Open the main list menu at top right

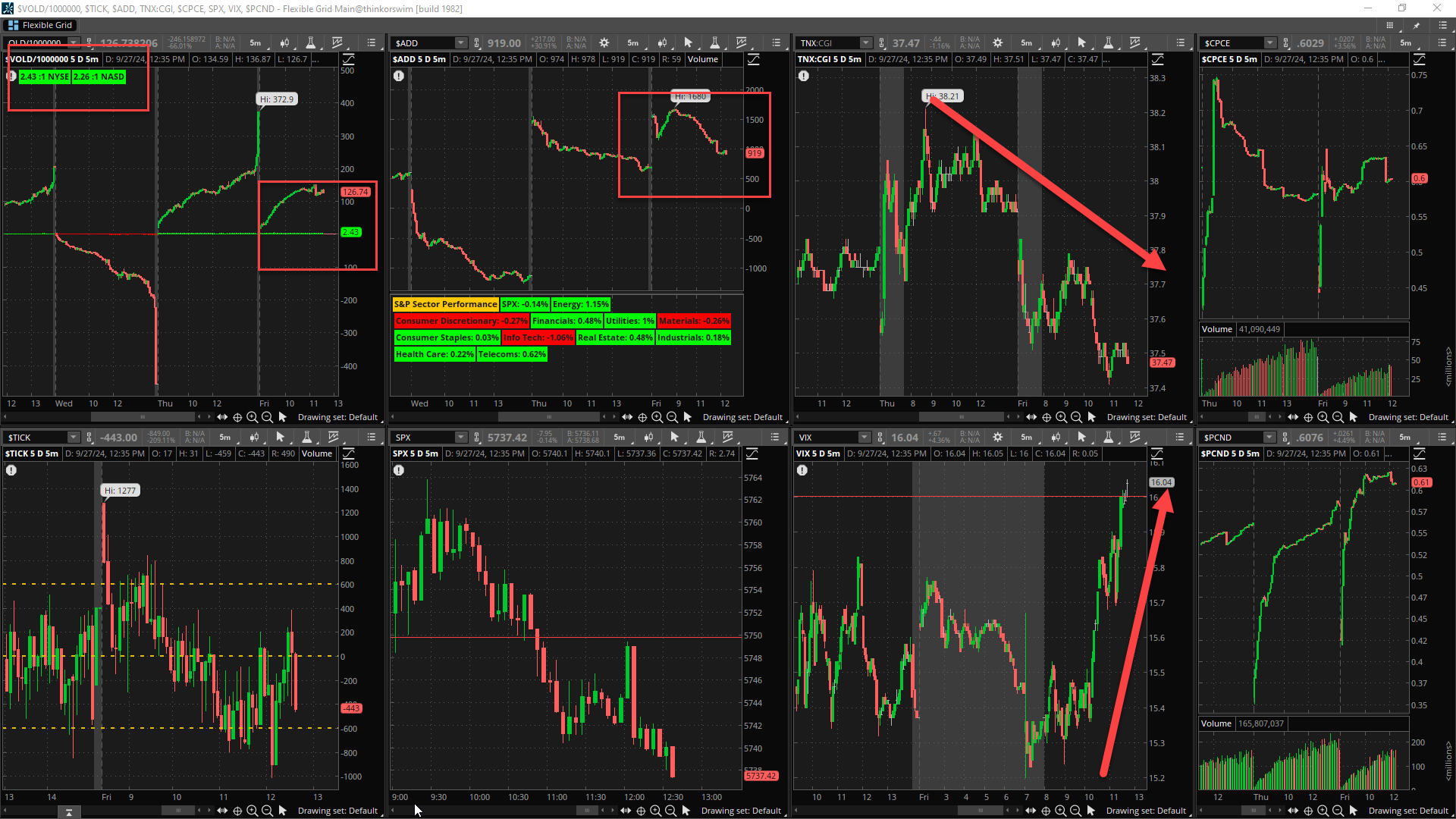coord(1442,25)
